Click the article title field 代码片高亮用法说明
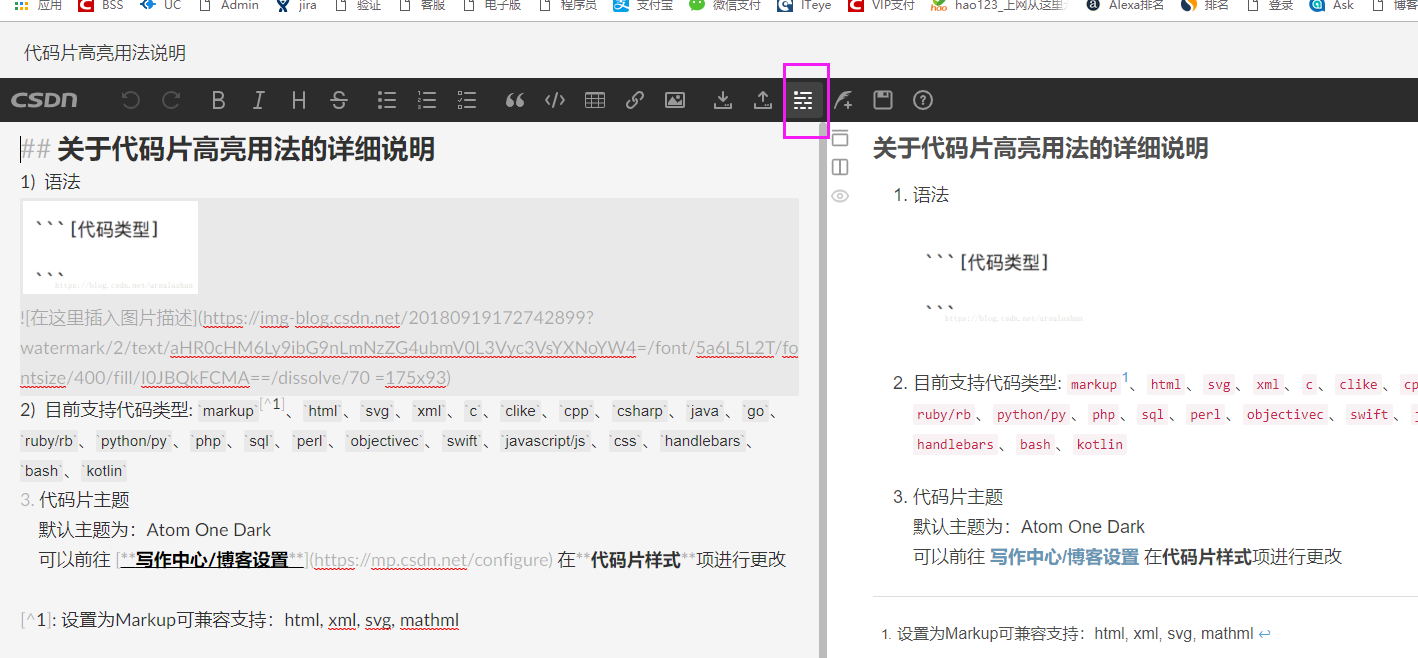This screenshot has height=658, width=1418. click(x=105, y=53)
